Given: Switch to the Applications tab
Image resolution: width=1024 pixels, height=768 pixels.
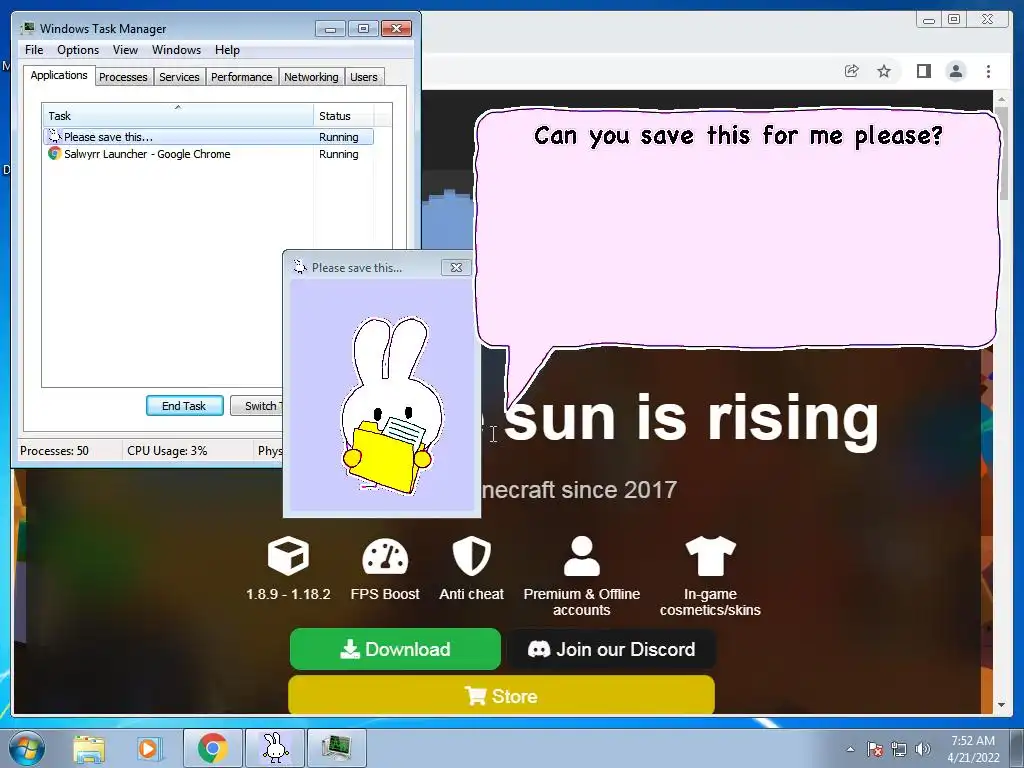Looking at the screenshot, I should tap(59, 75).
